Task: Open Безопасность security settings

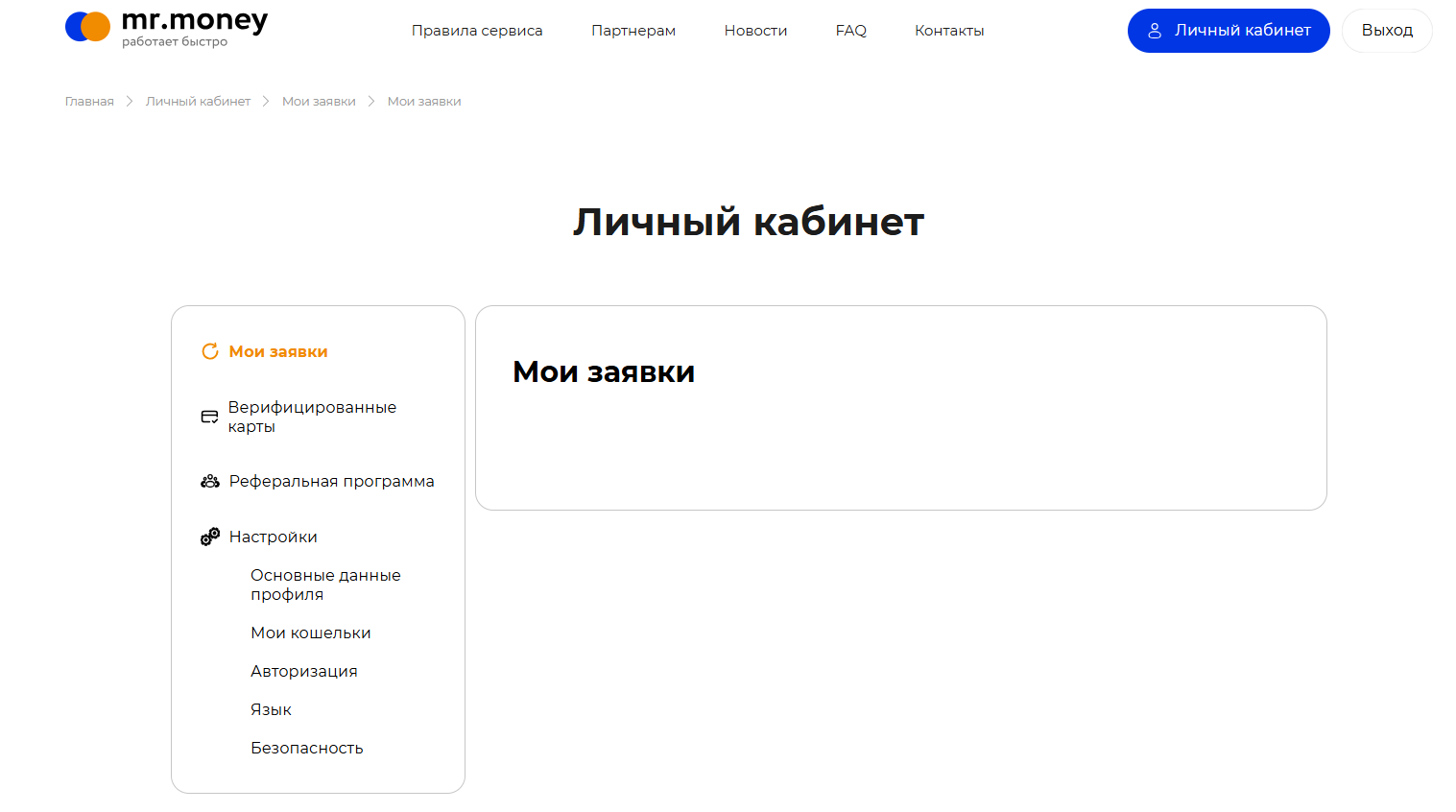Action: tap(306, 748)
